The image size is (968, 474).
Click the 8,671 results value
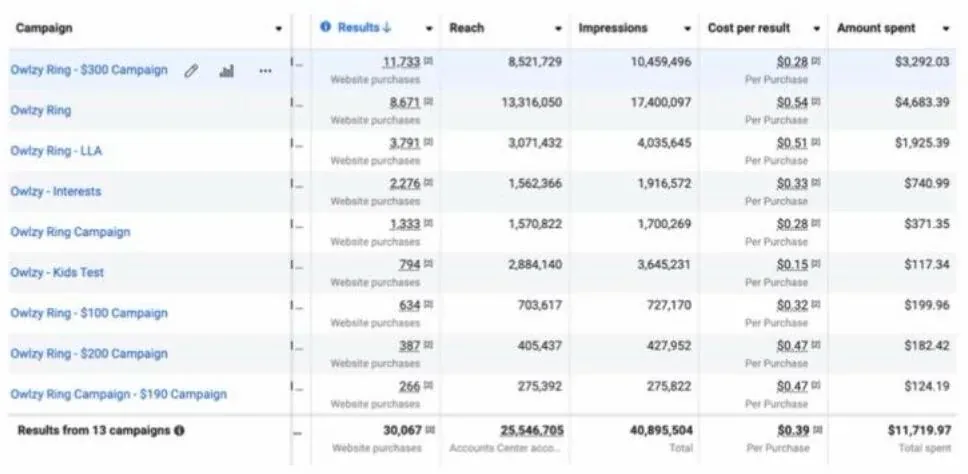404,102
